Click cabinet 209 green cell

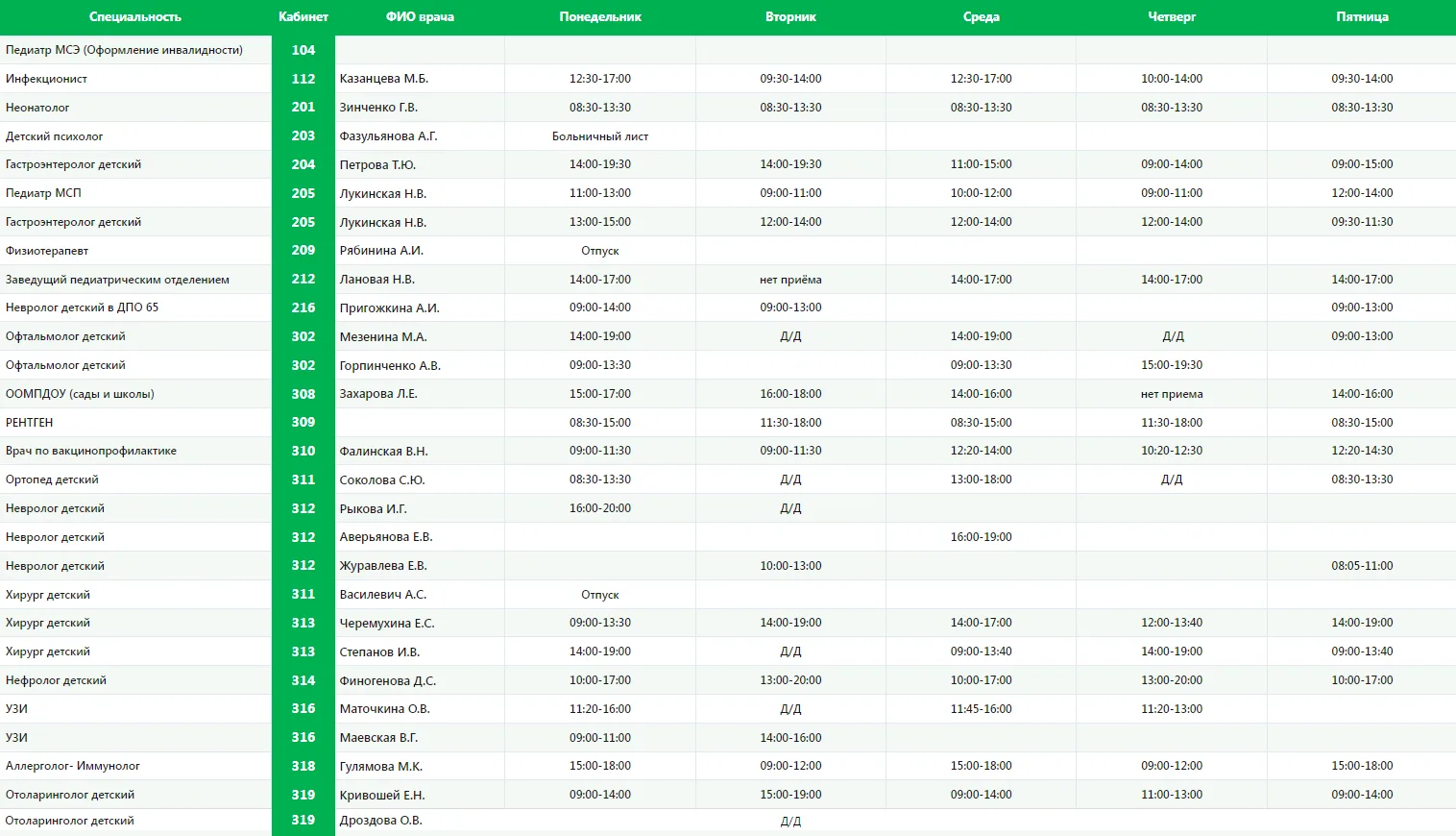coord(303,251)
